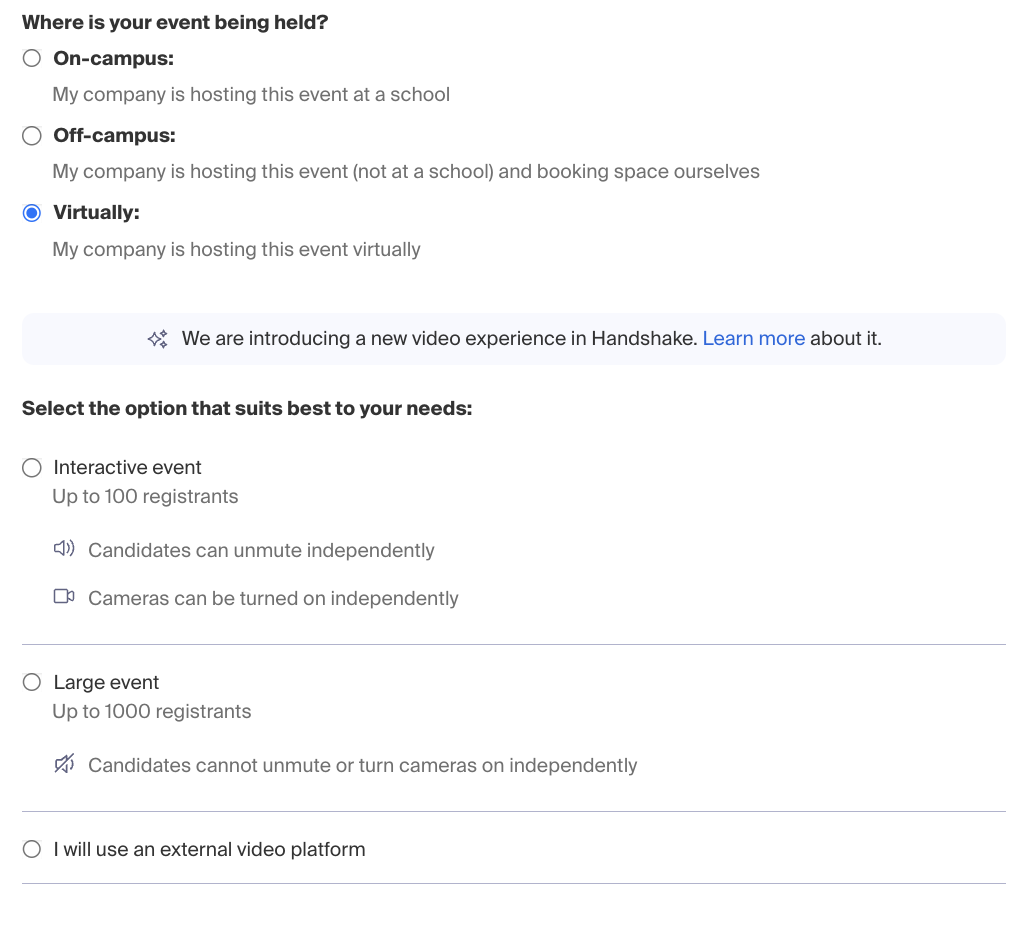
Task: Click the camera icon under Interactive event
Action: [64, 597]
